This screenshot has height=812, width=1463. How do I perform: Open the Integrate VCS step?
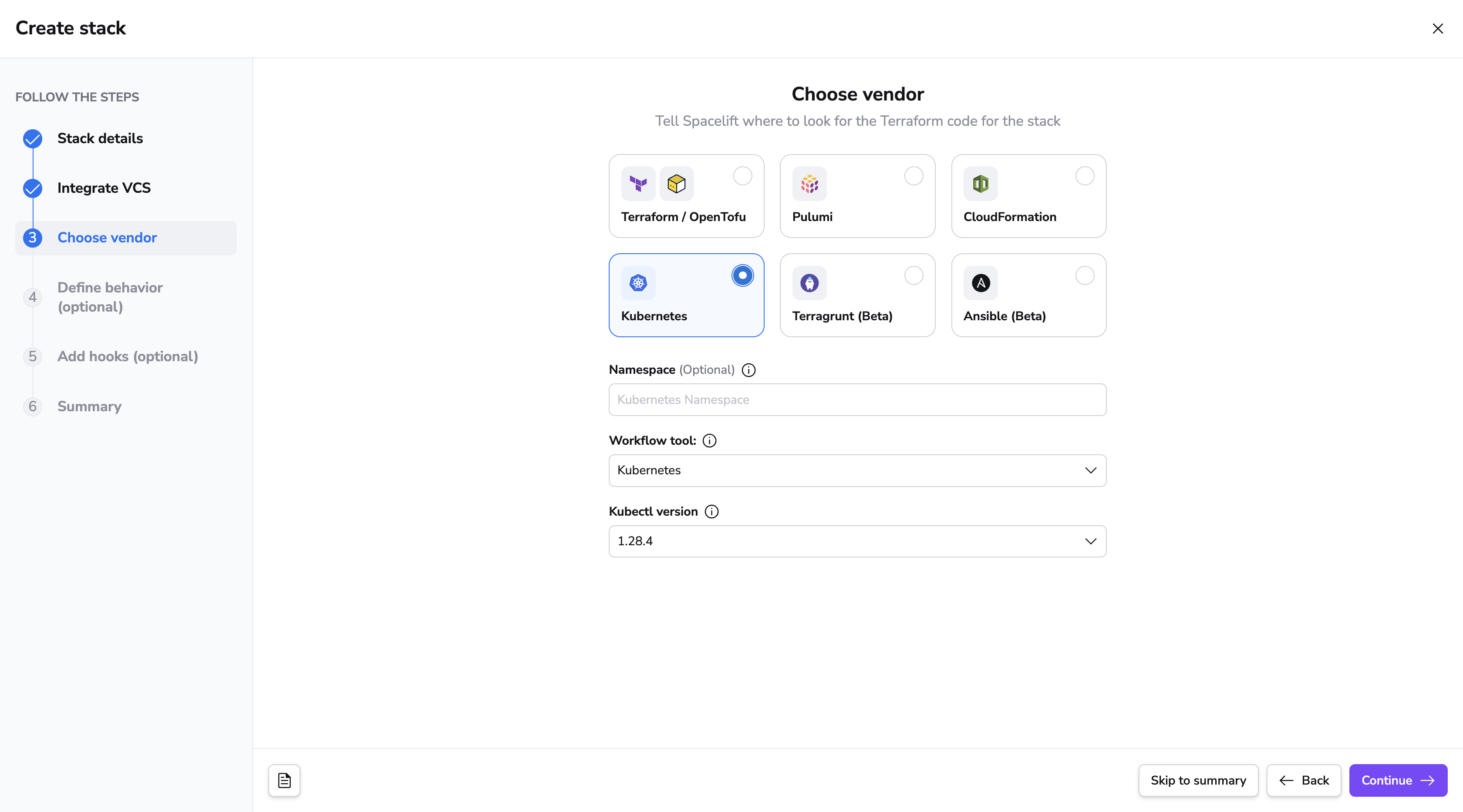pos(104,188)
